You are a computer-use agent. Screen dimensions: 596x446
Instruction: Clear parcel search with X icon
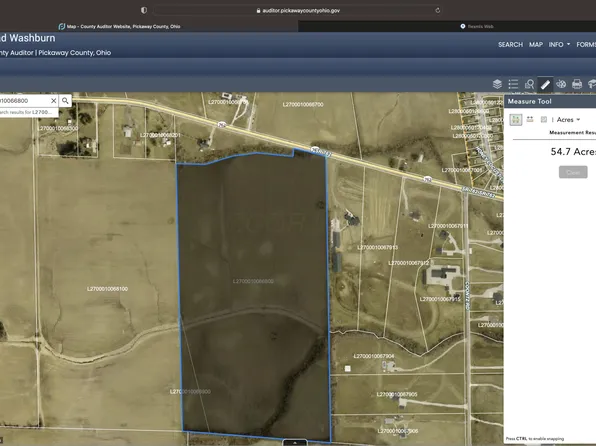click(54, 101)
